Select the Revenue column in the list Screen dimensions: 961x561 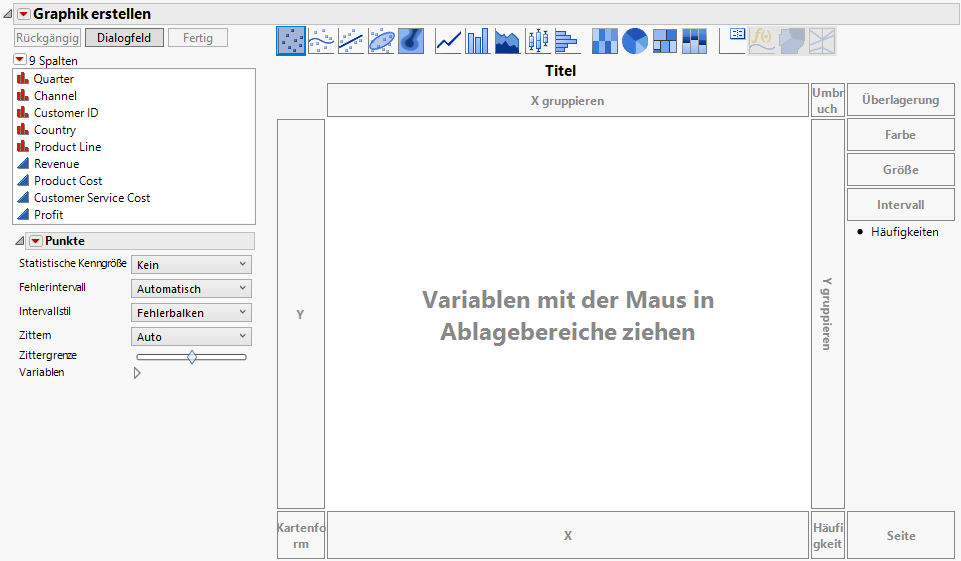click(56, 164)
